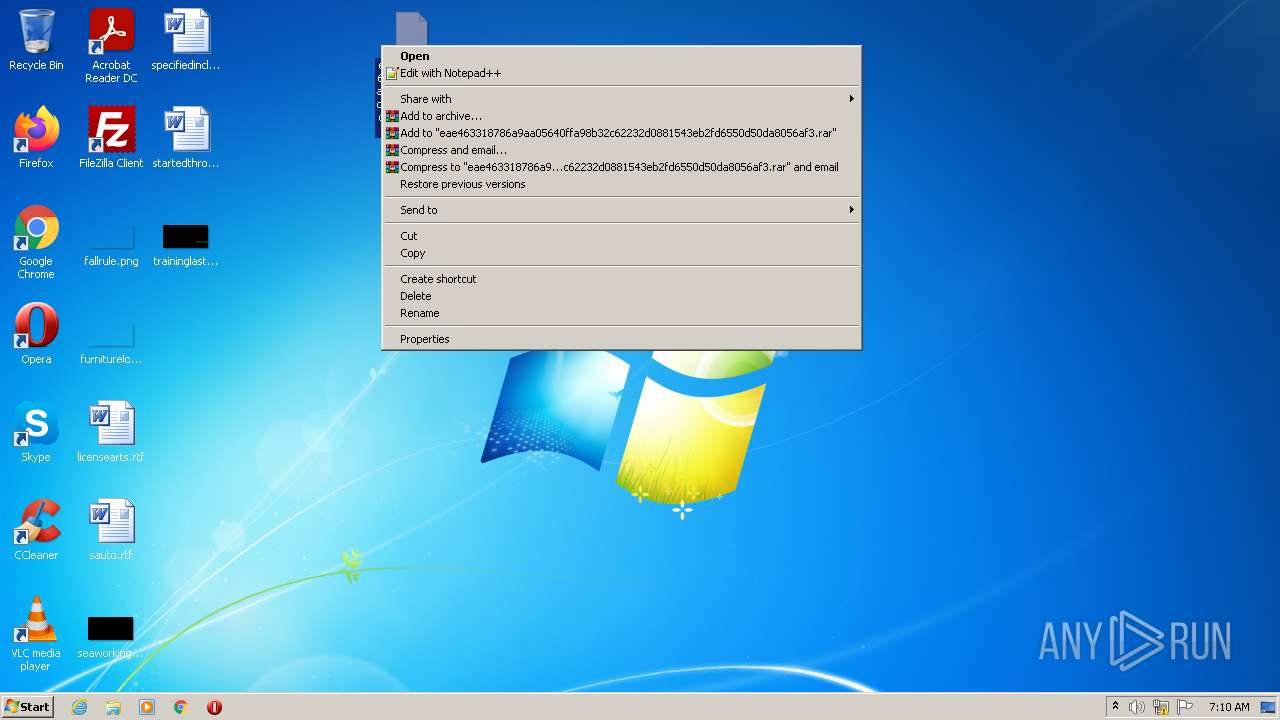
Task: Select the seaworking file icon
Action: tap(111, 636)
